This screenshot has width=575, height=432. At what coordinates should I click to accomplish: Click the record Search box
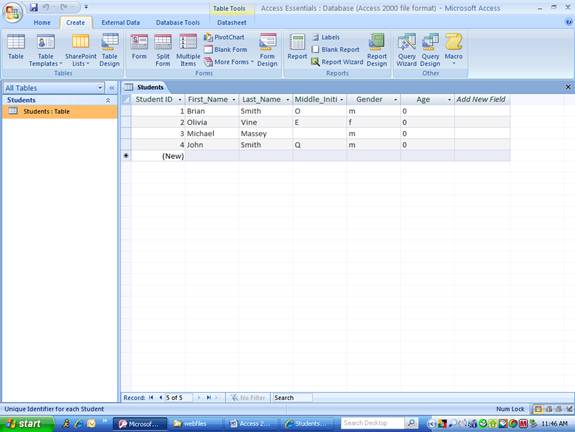(292, 398)
